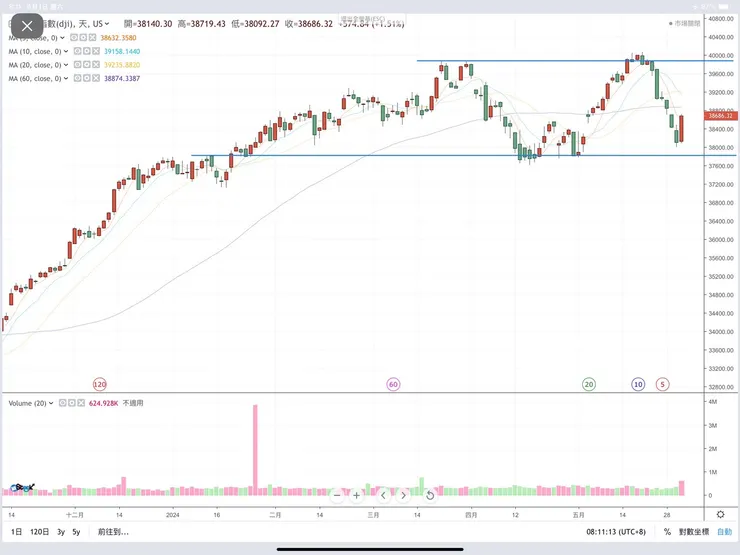Click the red 38686.32 current price label

pyautogui.click(x=720, y=116)
